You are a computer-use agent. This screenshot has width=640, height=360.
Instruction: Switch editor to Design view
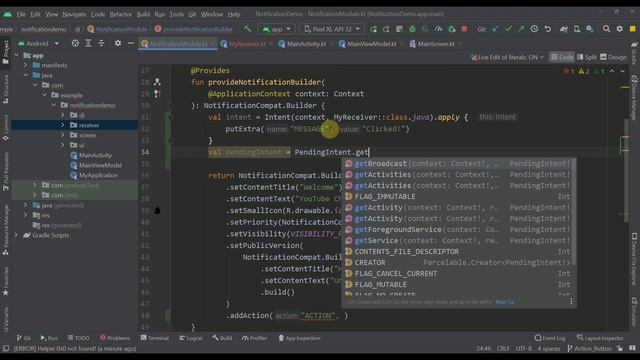613,58
